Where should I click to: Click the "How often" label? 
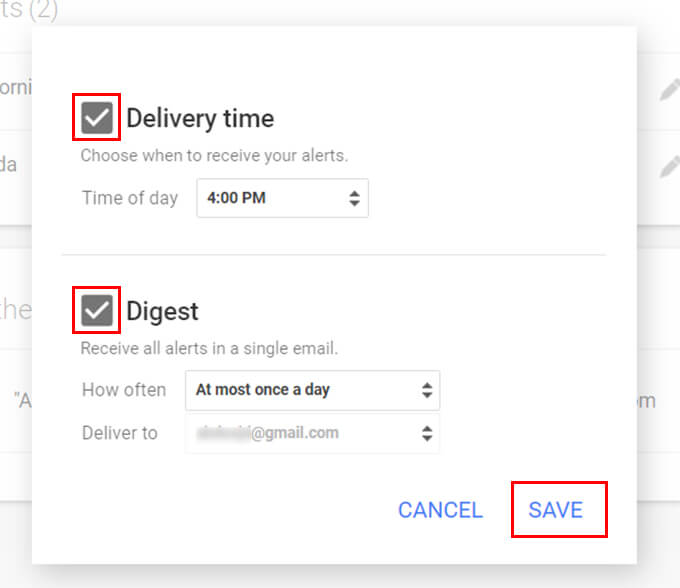[x=124, y=390]
